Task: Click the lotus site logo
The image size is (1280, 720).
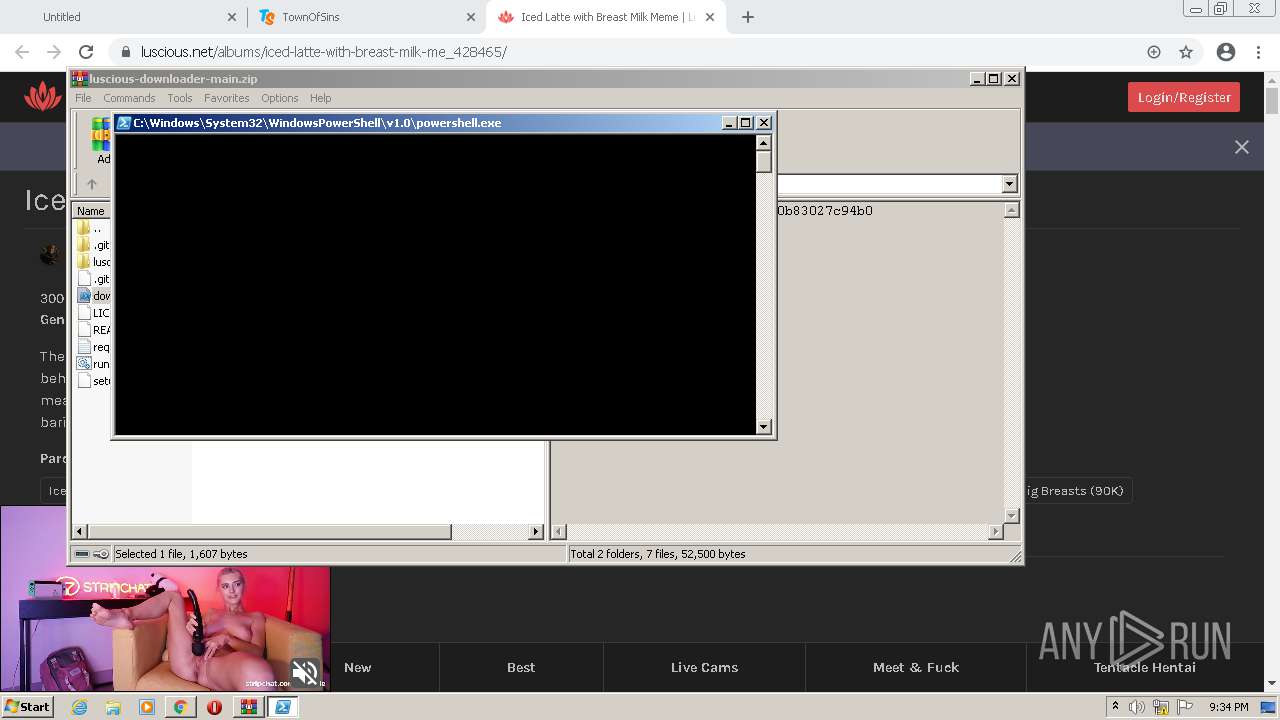Action: click(x=43, y=96)
